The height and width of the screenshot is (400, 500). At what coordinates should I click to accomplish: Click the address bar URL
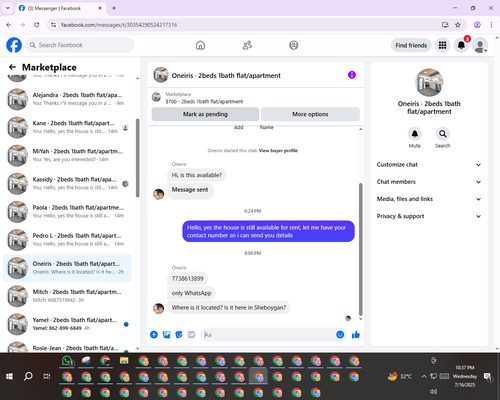[x=119, y=25]
